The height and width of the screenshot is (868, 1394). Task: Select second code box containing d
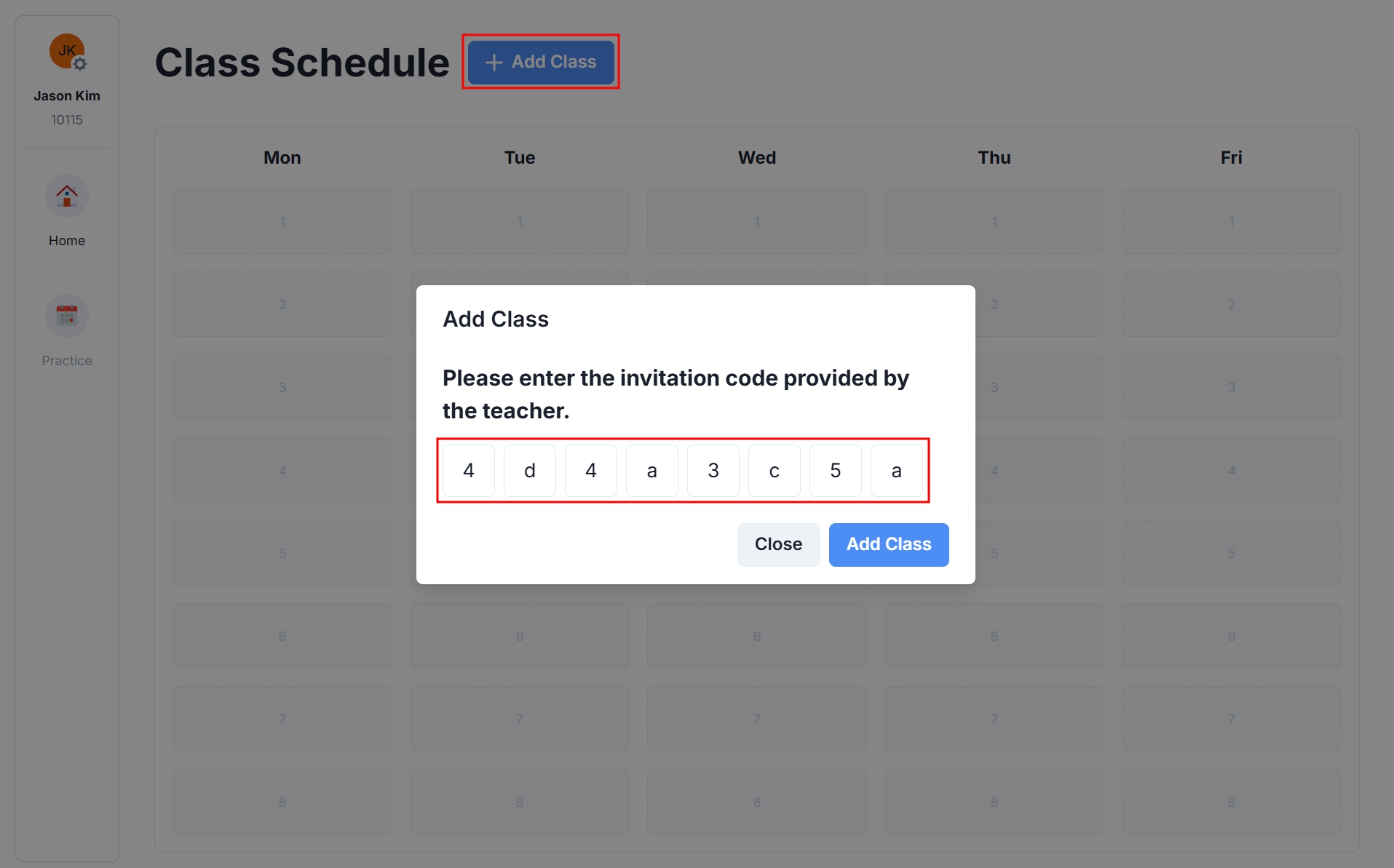pyautogui.click(x=530, y=471)
